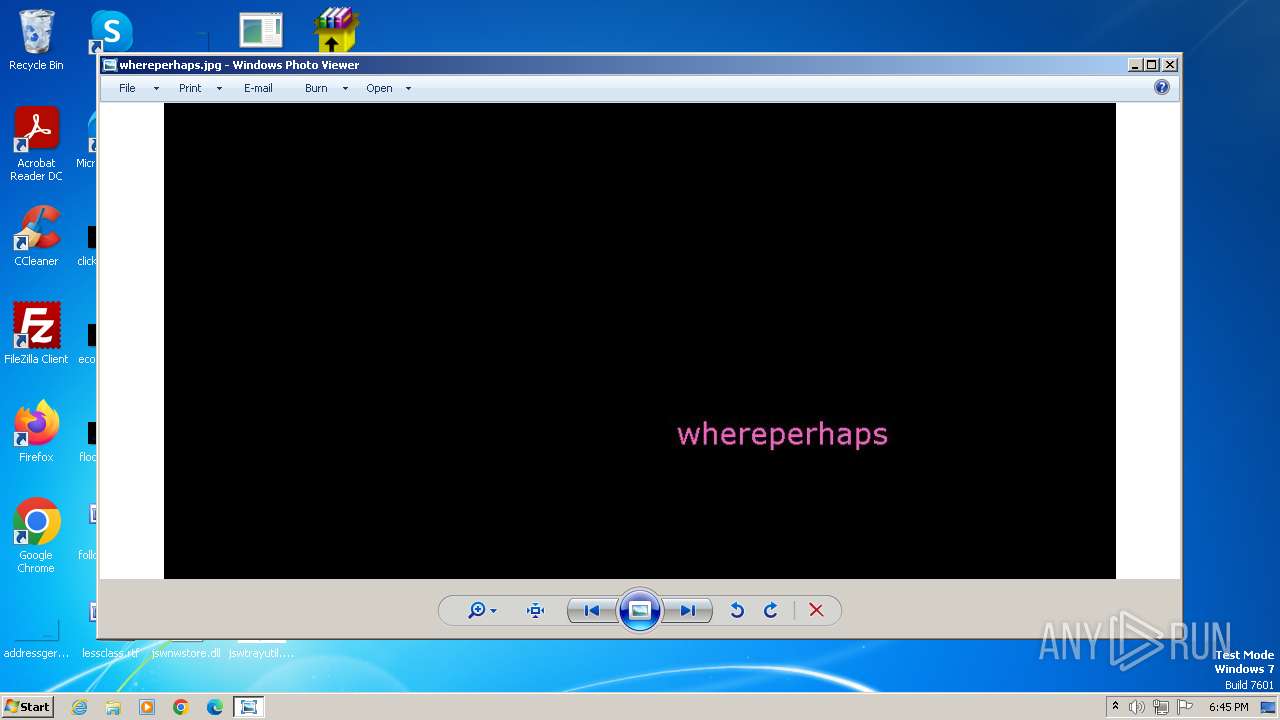This screenshot has width=1280, height=720.
Task: Delete the current image with red X
Action: tap(816, 610)
